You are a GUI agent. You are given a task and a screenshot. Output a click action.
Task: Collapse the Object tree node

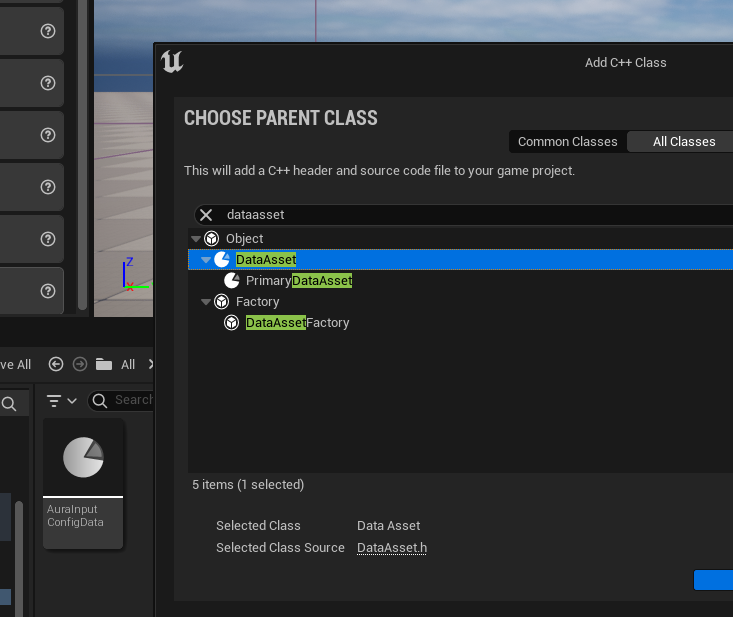tap(195, 239)
